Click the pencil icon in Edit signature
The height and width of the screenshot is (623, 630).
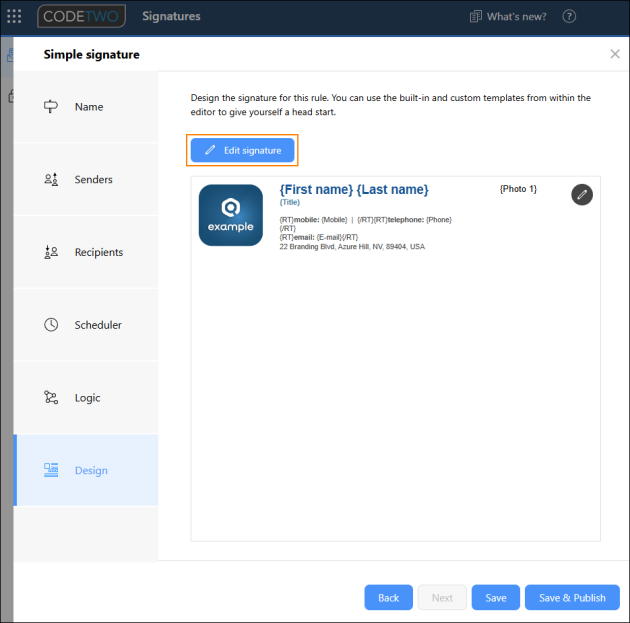point(210,150)
